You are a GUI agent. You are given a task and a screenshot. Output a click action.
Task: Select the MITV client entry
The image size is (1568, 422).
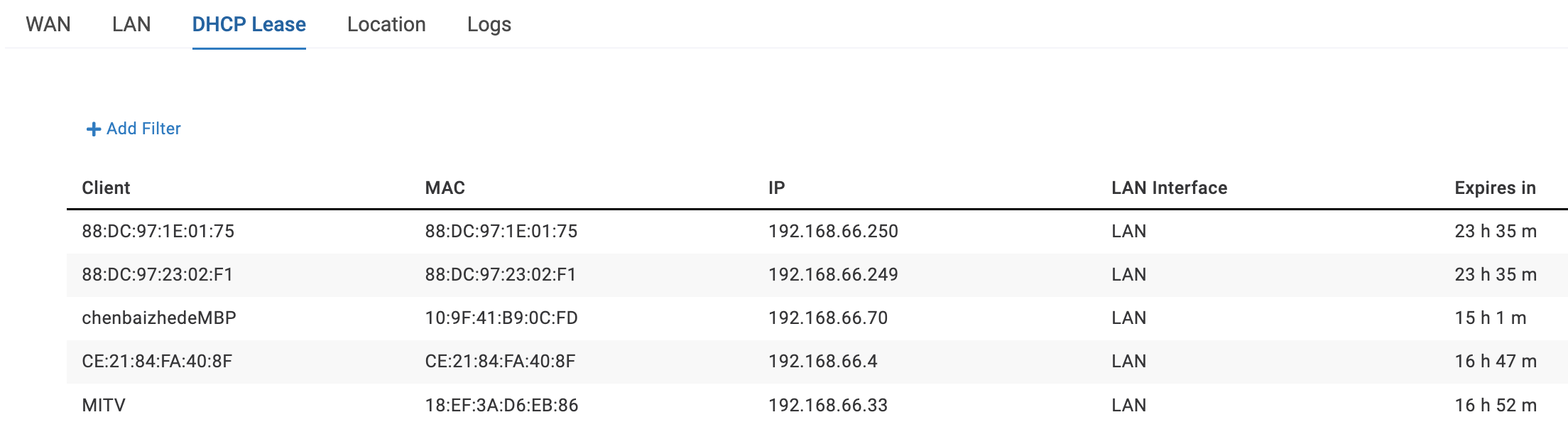[104, 405]
